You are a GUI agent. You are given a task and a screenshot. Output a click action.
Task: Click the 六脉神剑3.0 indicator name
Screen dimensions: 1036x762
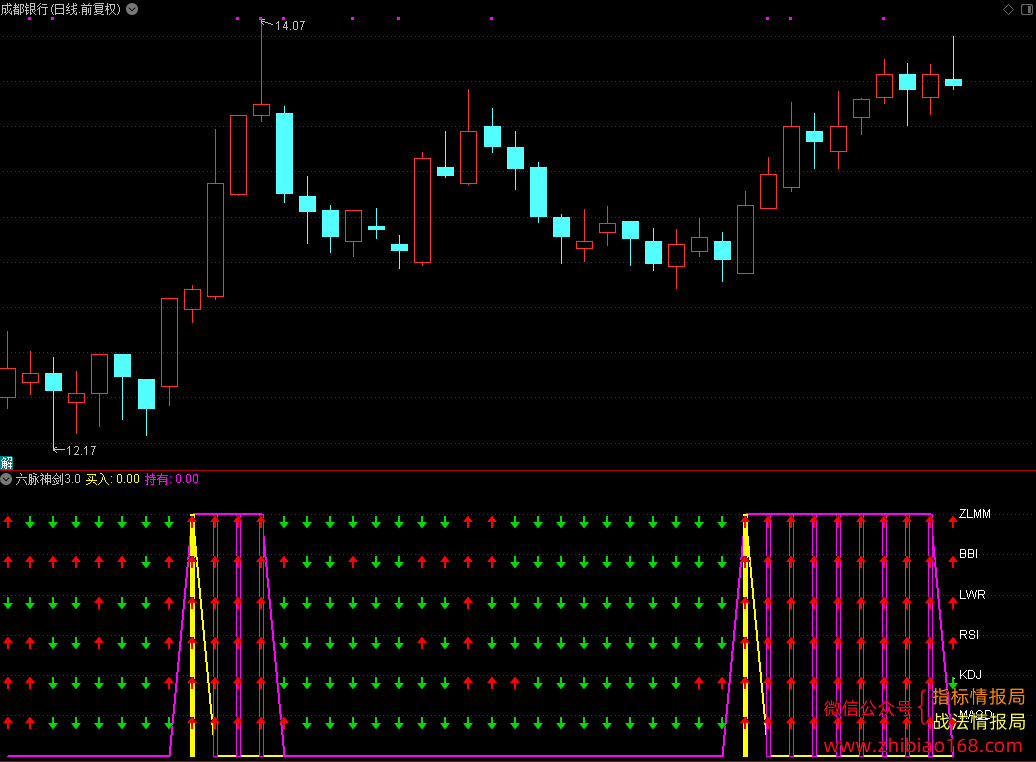coord(48,479)
